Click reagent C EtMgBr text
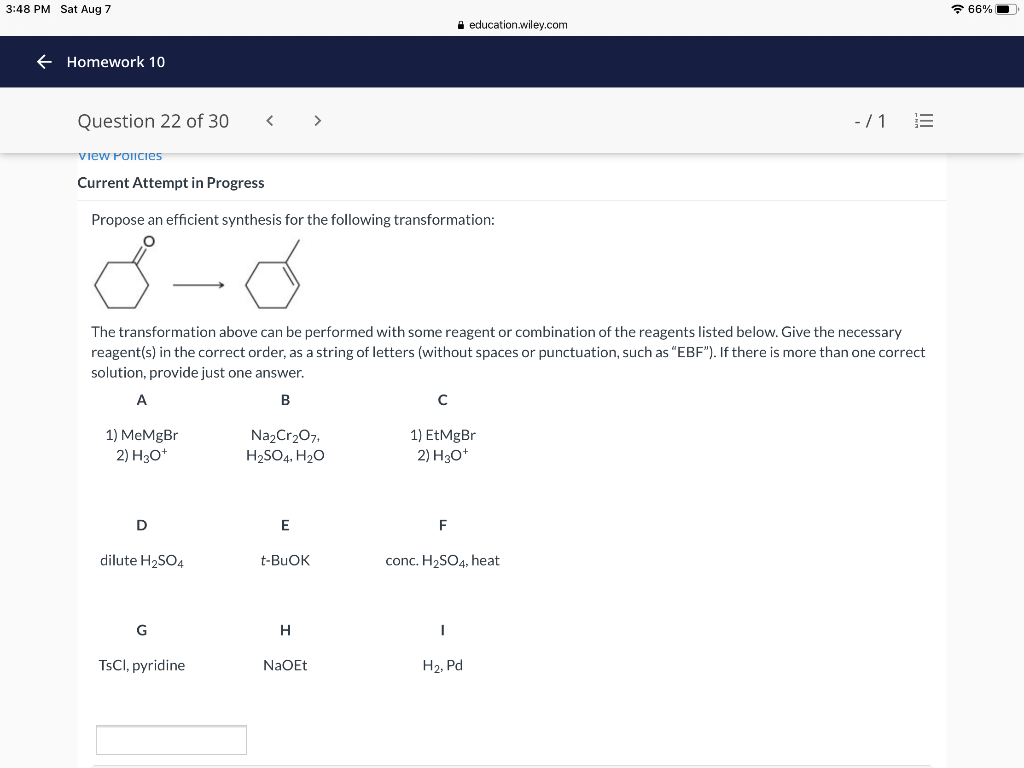 pyautogui.click(x=443, y=445)
